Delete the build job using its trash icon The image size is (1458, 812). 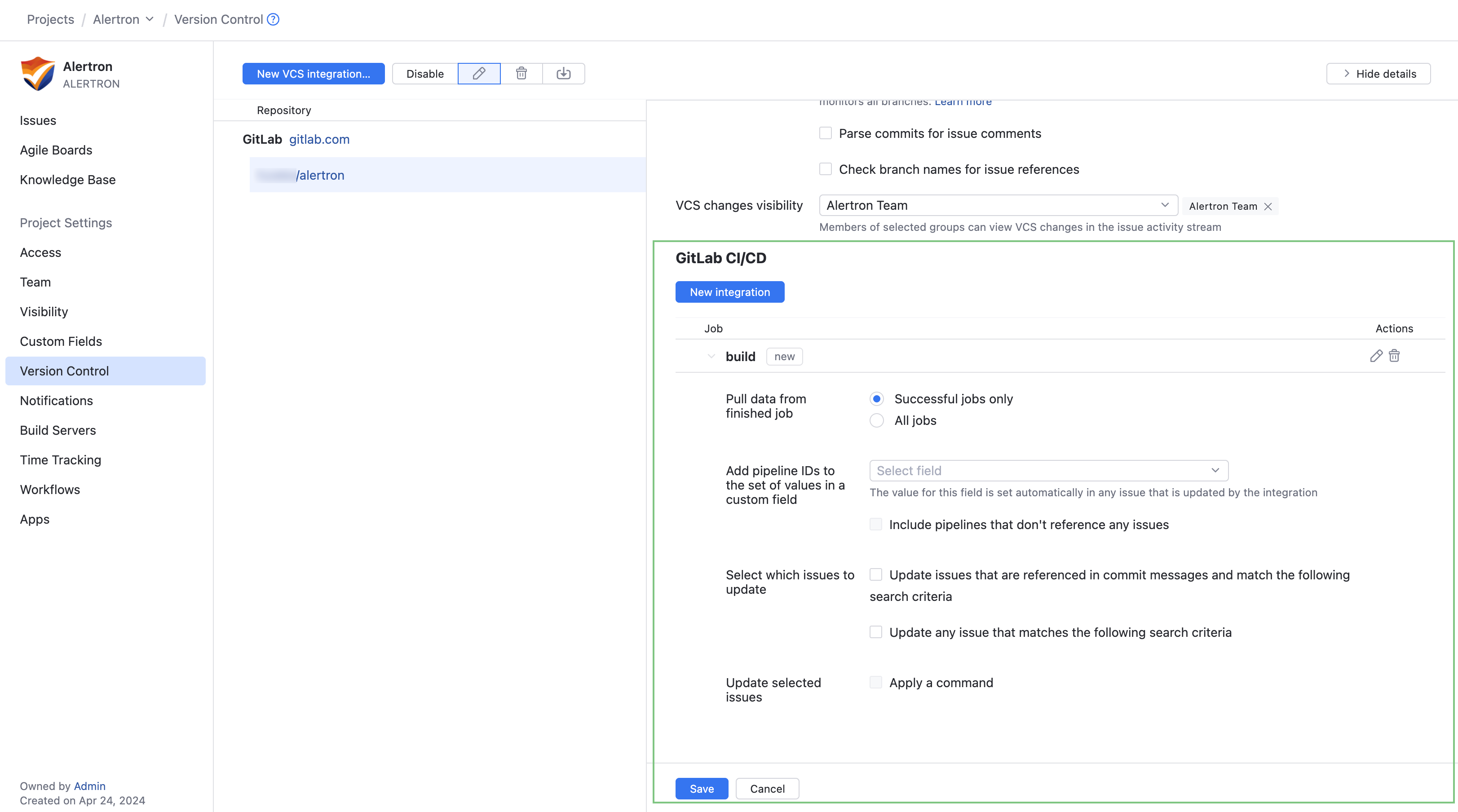point(1395,356)
